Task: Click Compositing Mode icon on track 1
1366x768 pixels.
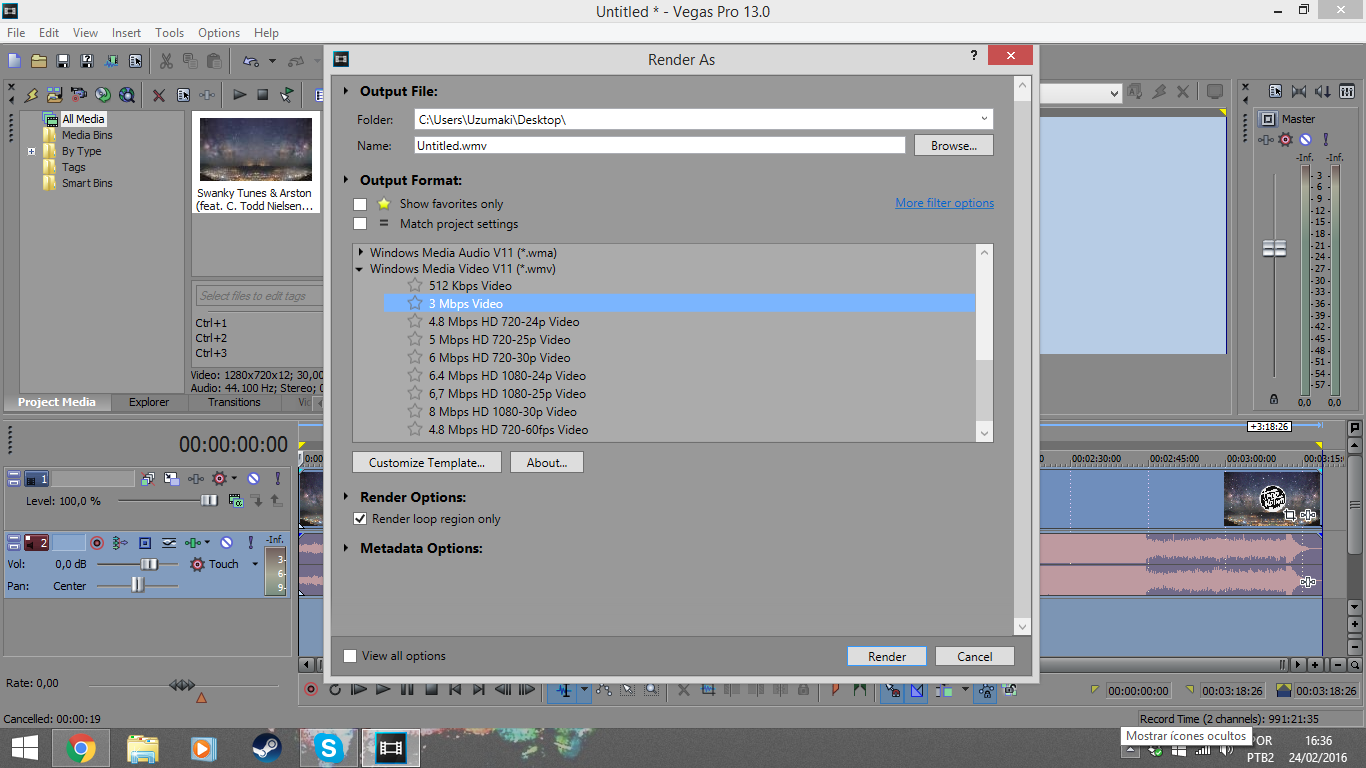Action: (236, 501)
